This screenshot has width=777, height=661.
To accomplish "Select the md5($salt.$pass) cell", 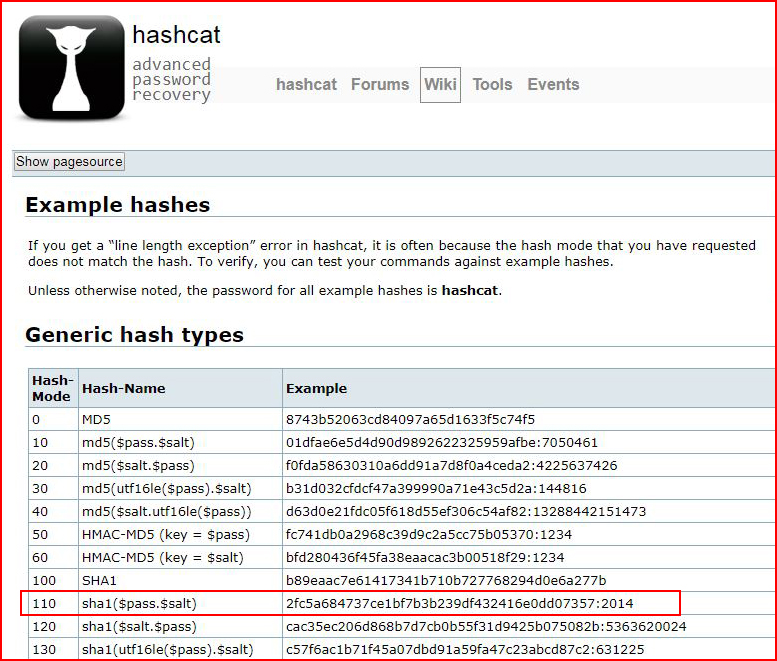I will click(x=180, y=466).
